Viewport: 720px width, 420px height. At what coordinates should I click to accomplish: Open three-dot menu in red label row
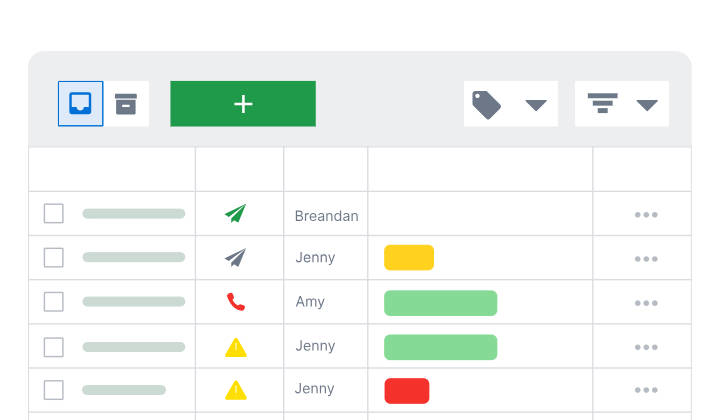pos(646,390)
